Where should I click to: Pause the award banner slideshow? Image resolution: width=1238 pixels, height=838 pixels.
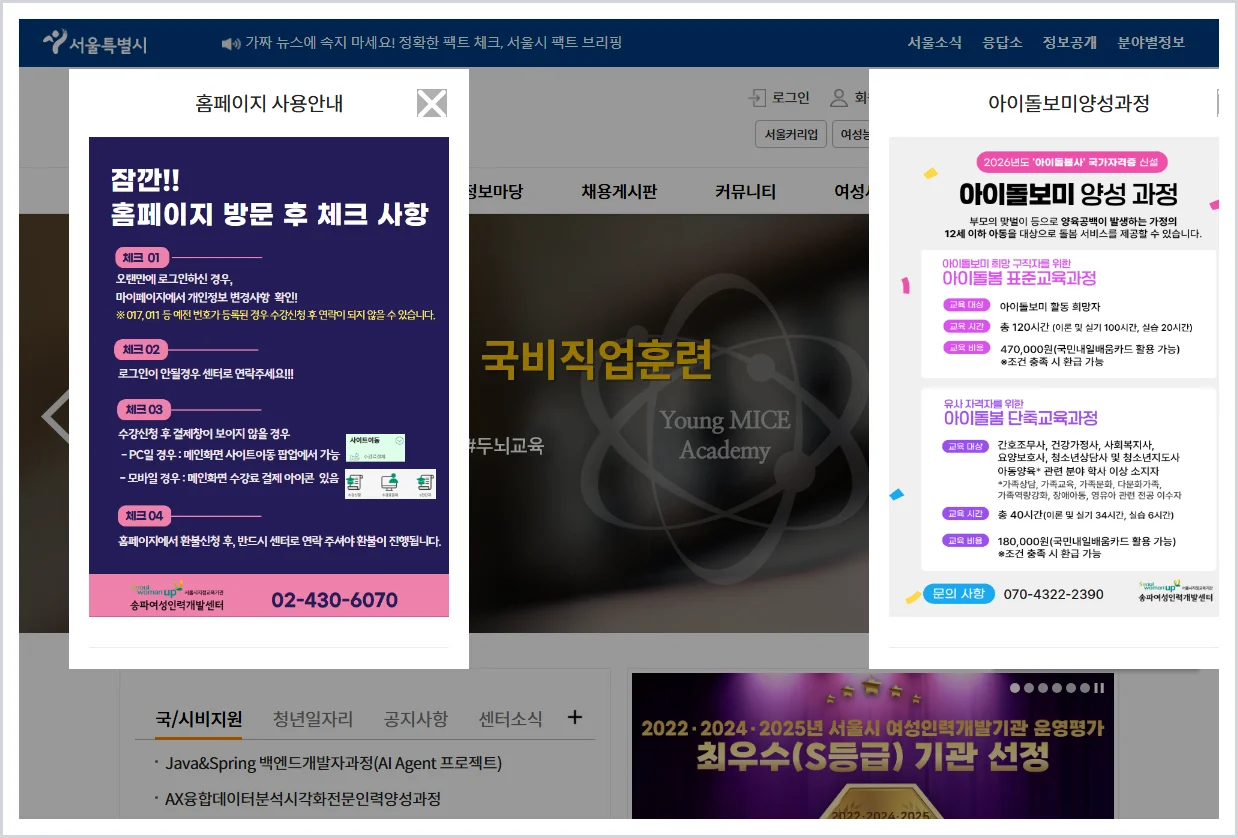pos(1099,688)
